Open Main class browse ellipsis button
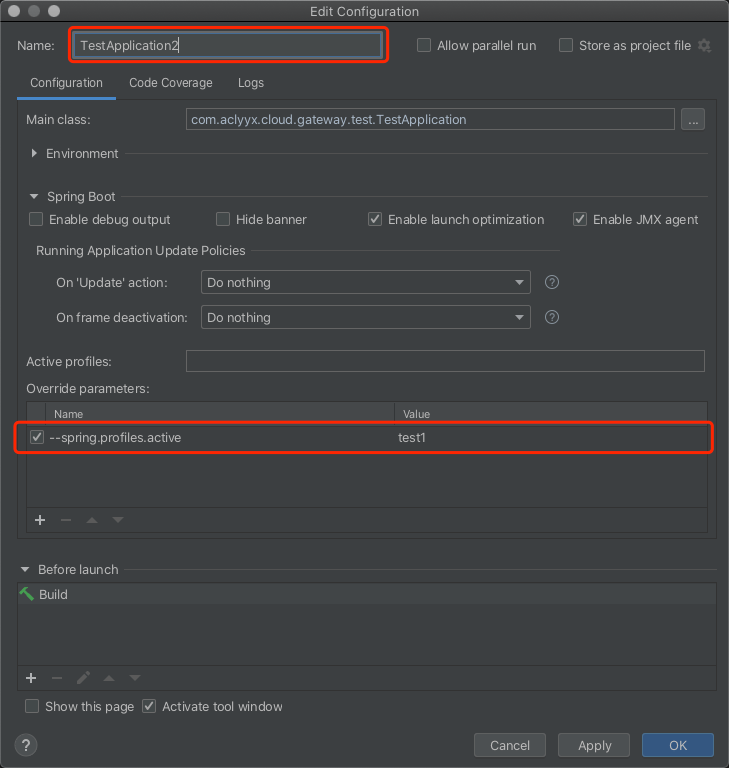This screenshot has width=729, height=768. 693,119
